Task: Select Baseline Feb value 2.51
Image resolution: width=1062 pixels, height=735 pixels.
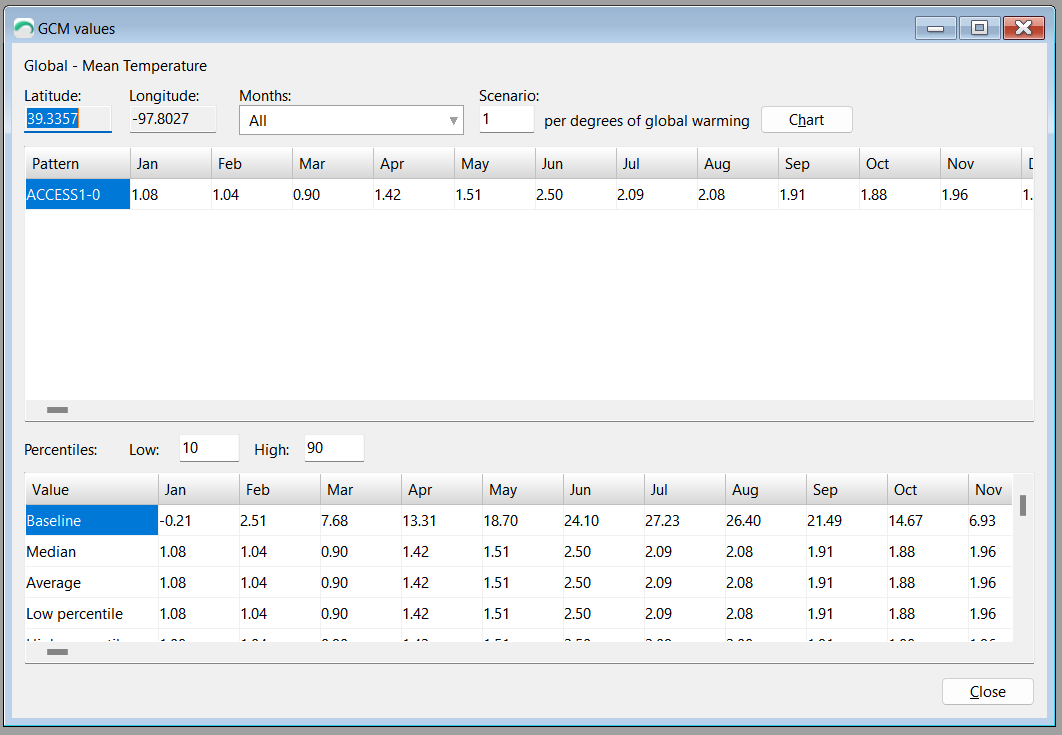Action: (x=280, y=521)
